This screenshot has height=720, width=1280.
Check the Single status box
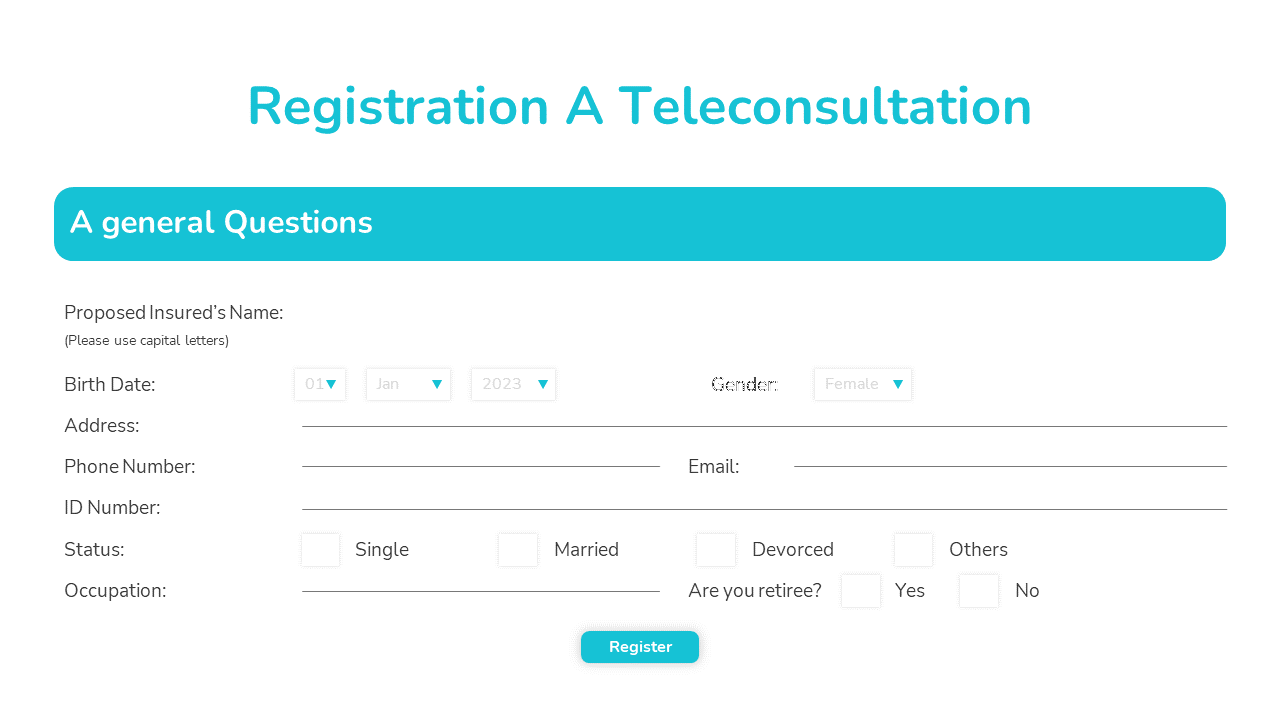click(321, 550)
